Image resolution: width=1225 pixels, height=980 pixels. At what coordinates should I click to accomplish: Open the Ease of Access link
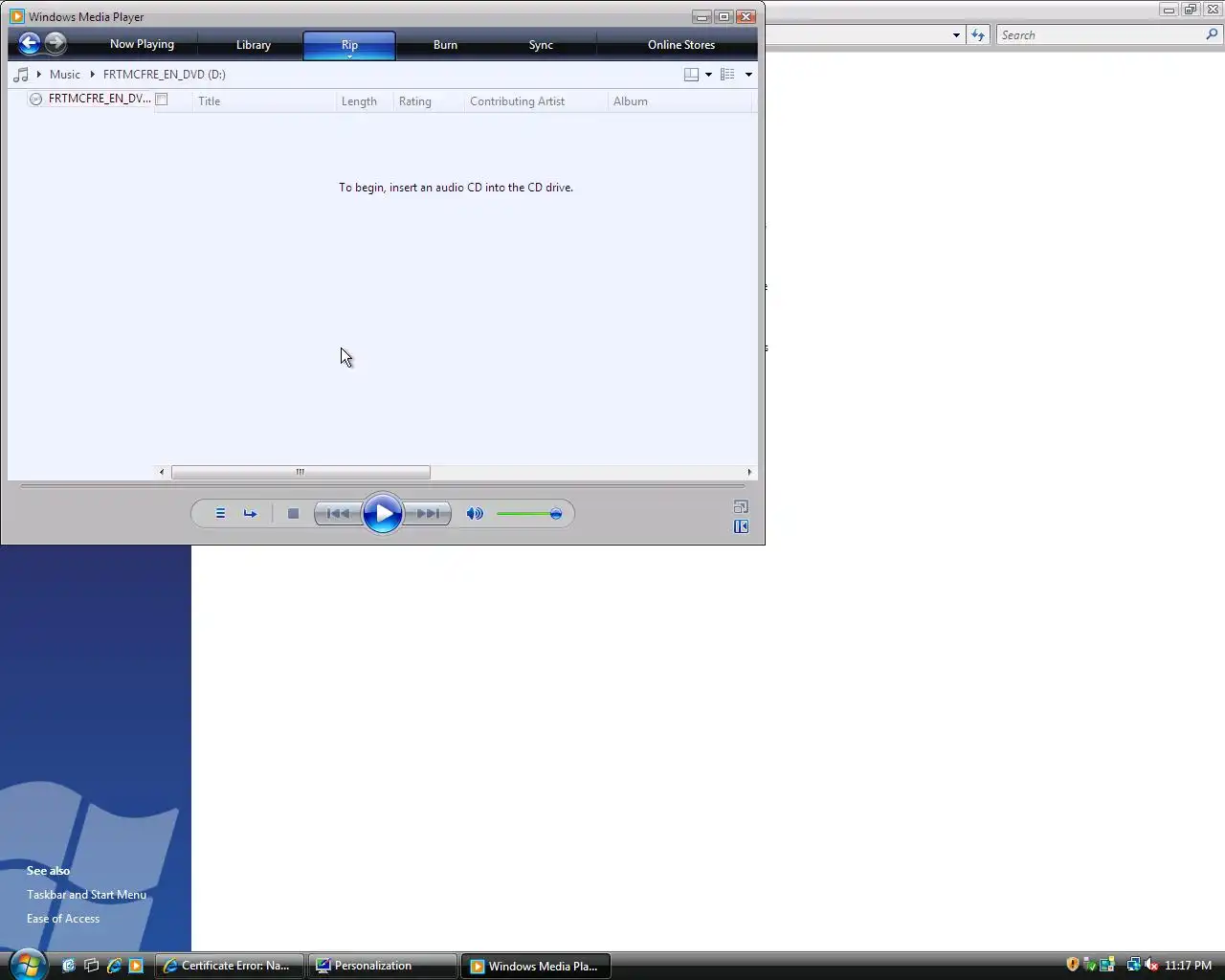[63, 919]
